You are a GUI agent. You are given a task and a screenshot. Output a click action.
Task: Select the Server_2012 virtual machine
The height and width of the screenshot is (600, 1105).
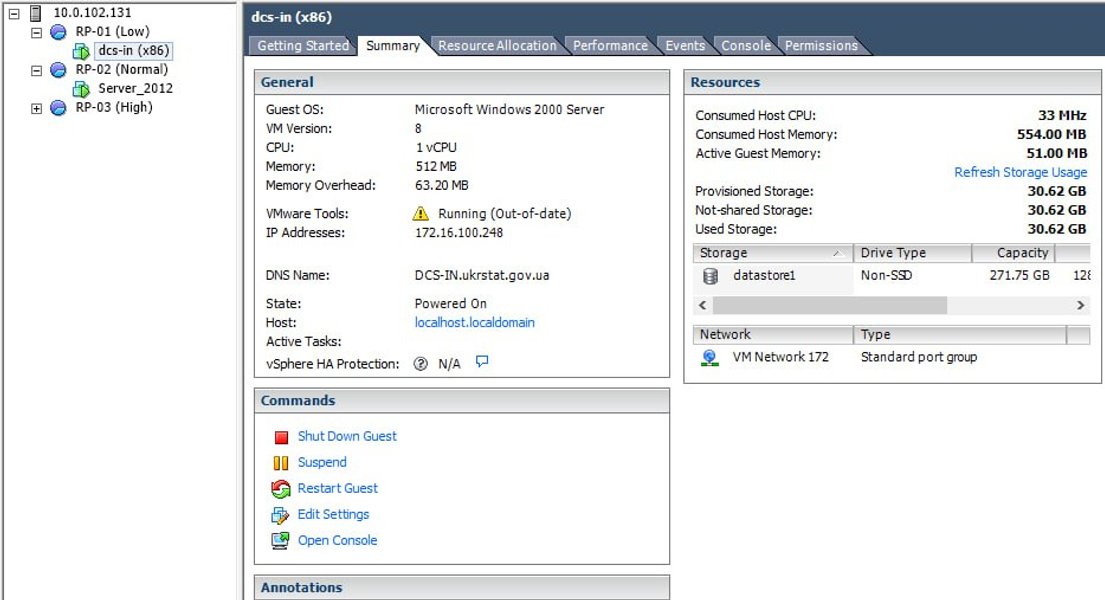click(x=135, y=88)
